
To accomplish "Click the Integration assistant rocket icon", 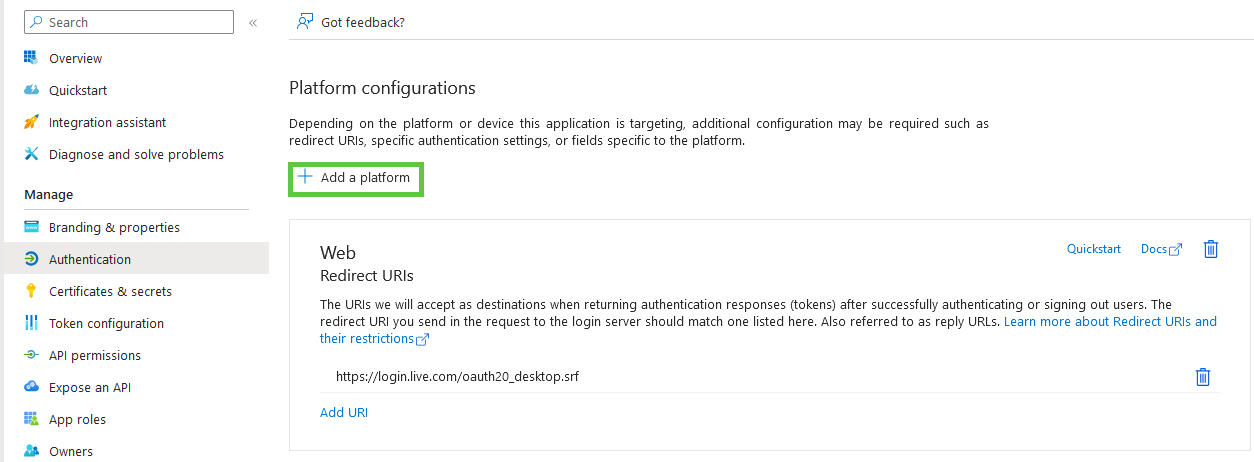I will 31,122.
